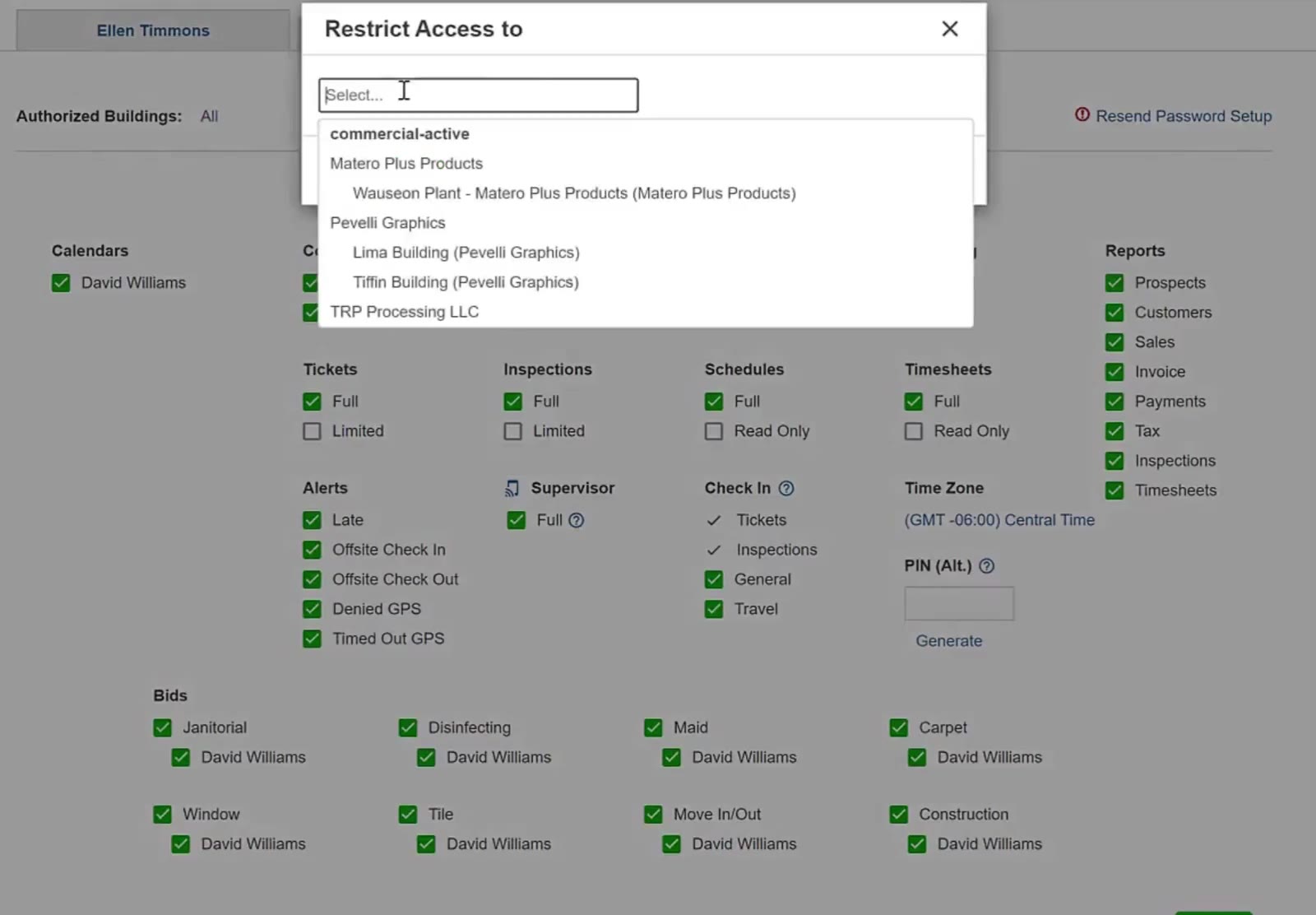
Task: Choose TRP Processing LLC option
Action: [404, 312]
